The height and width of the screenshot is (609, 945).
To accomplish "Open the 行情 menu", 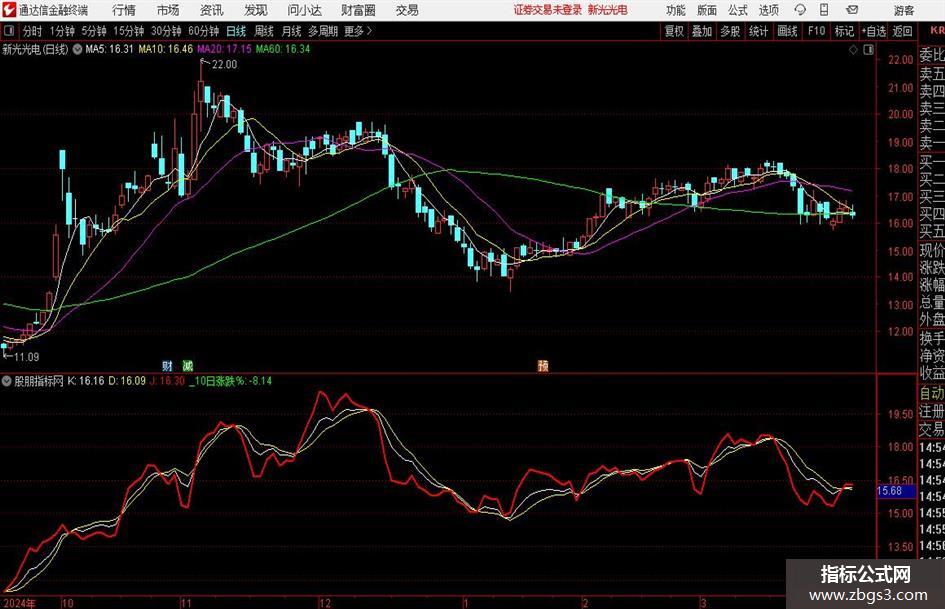I will coord(124,10).
